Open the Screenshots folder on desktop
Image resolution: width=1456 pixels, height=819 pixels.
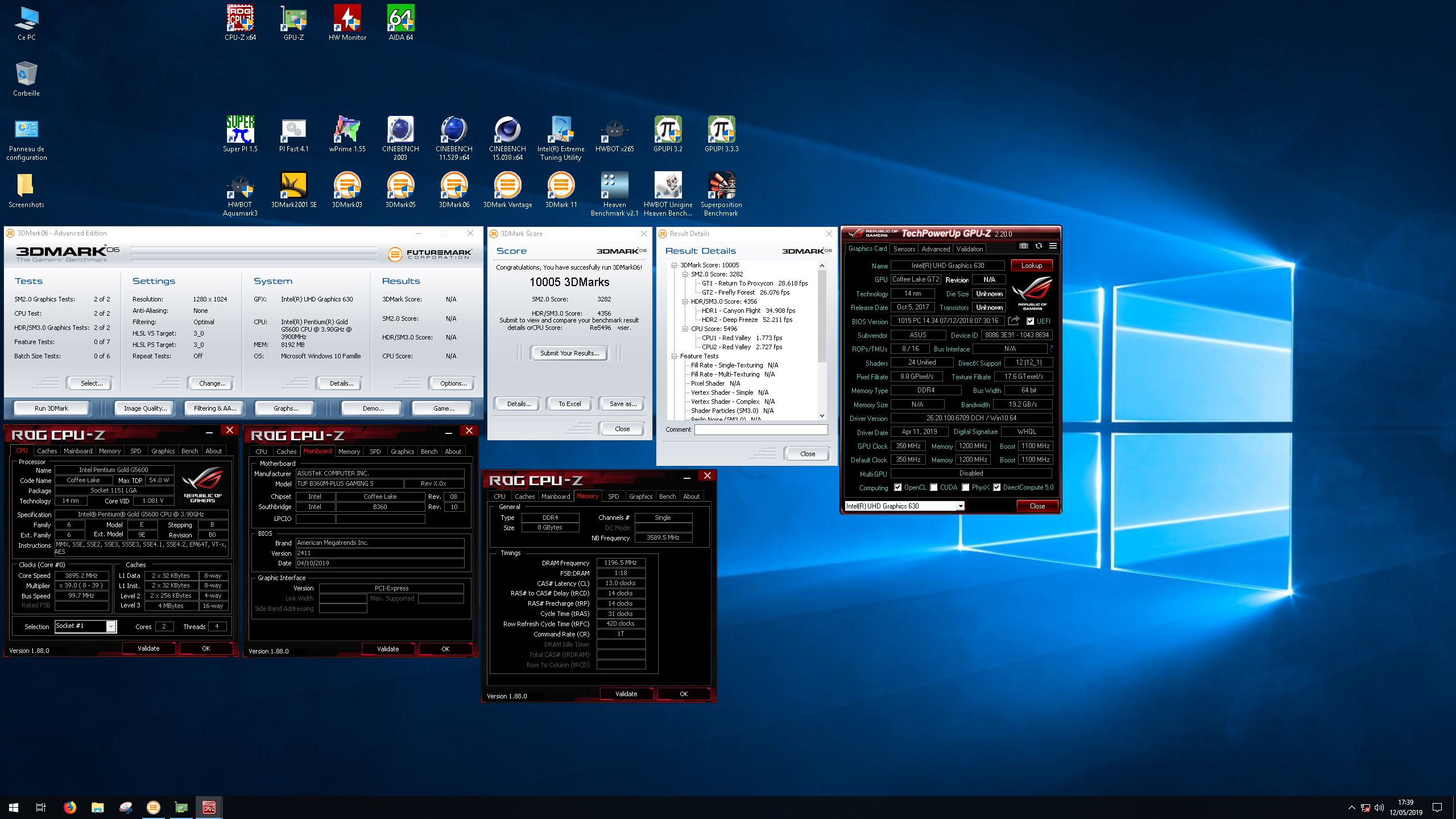[26, 190]
